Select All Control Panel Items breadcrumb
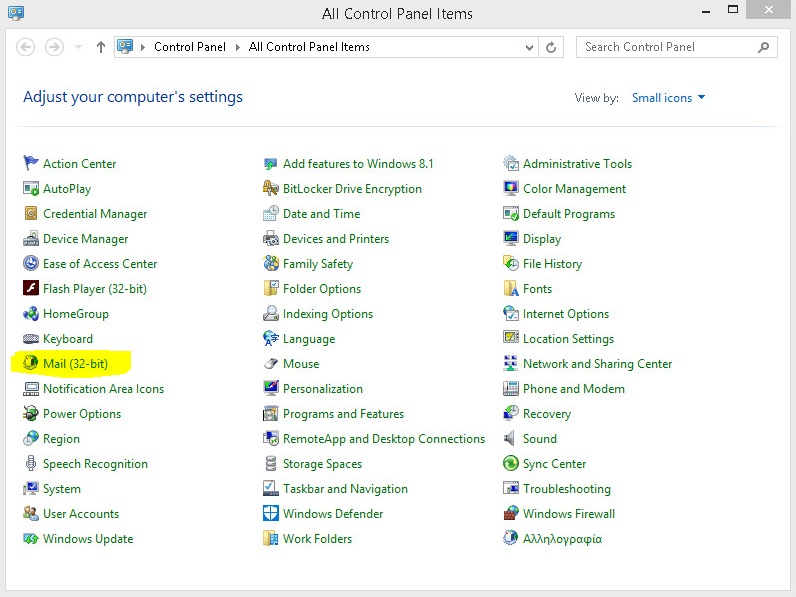Screen dimensions: 796x597 click(309, 47)
